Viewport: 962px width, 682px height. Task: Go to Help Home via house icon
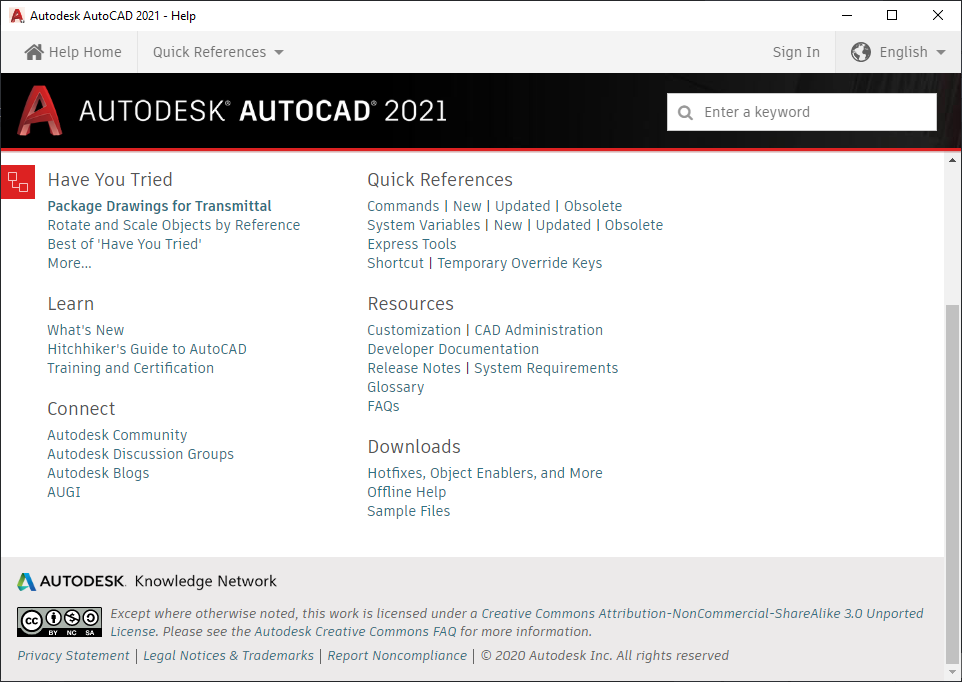click(x=34, y=52)
